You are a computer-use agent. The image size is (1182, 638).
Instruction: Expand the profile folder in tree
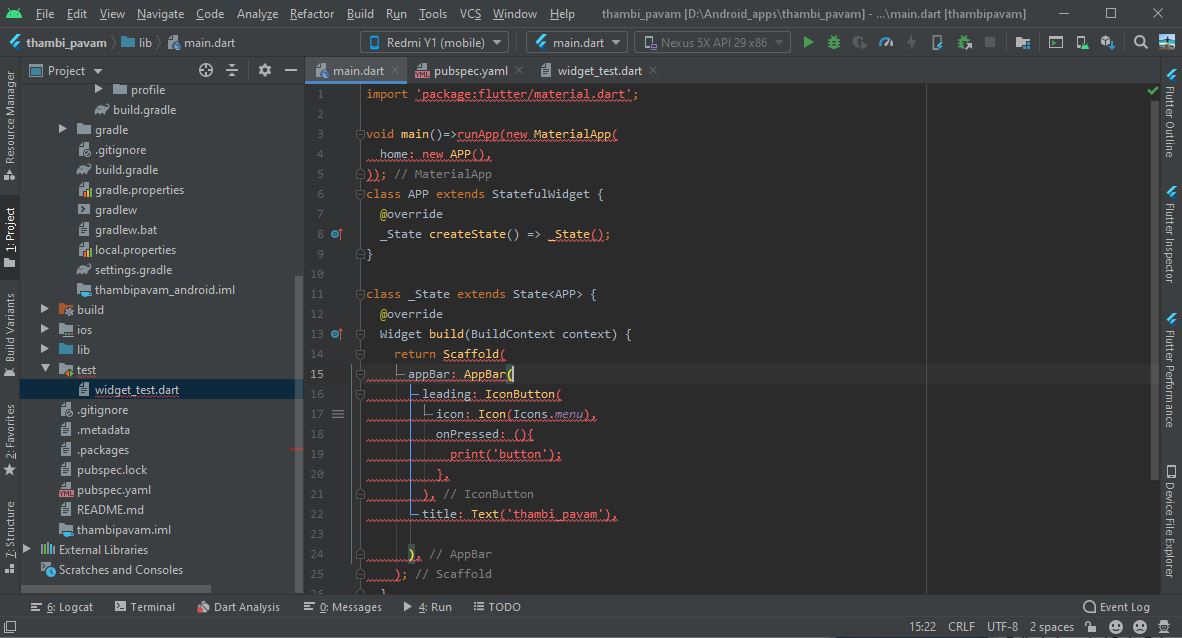point(99,90)
